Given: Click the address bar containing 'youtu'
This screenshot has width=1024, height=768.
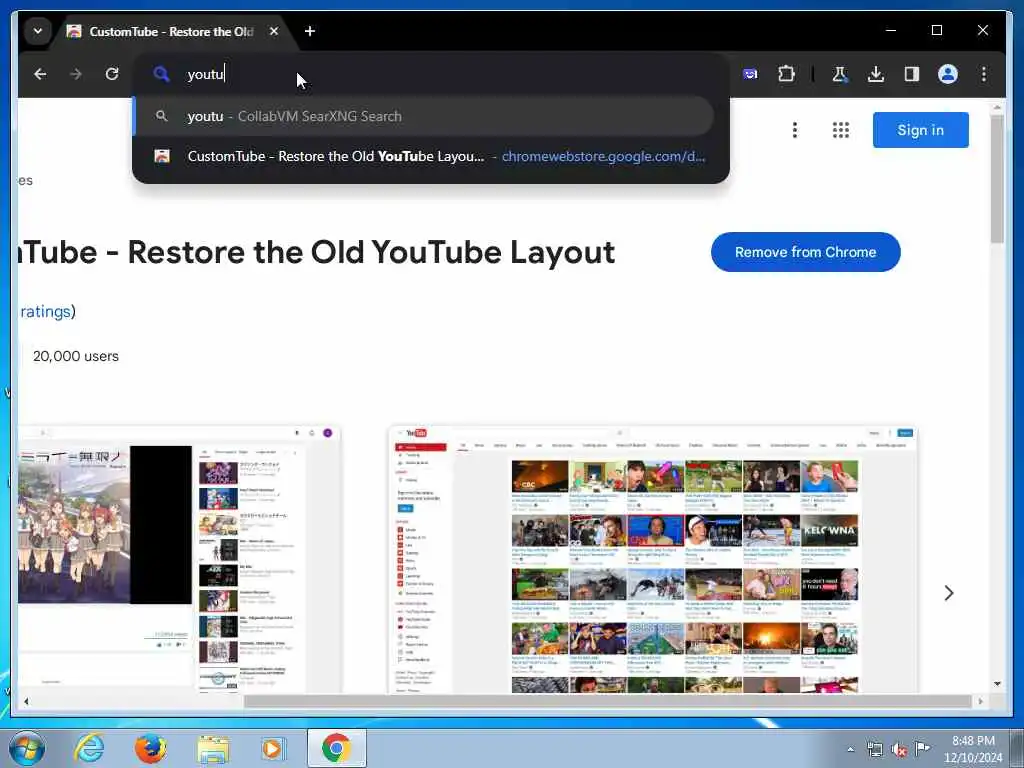Looking at the screenshot, I should [431, 74].
